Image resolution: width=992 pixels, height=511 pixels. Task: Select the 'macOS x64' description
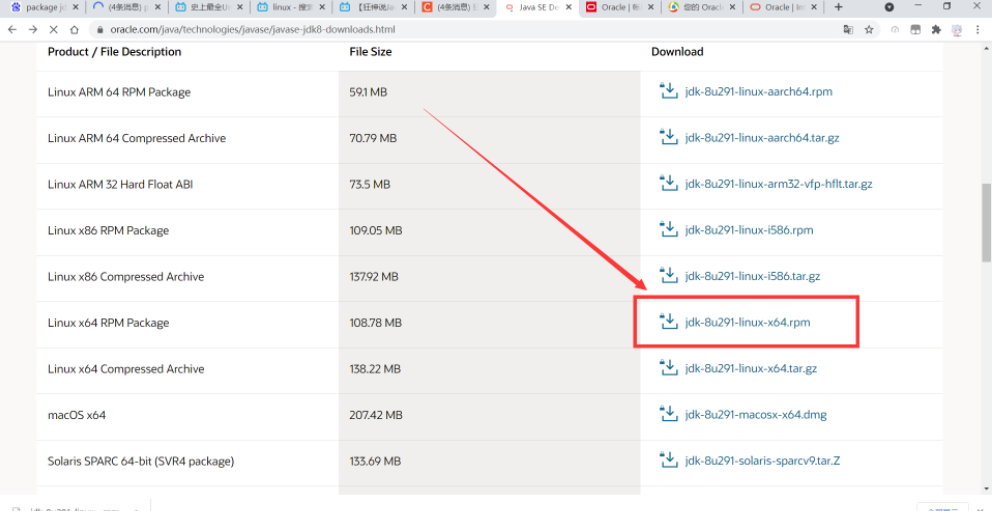pos(77,416)
